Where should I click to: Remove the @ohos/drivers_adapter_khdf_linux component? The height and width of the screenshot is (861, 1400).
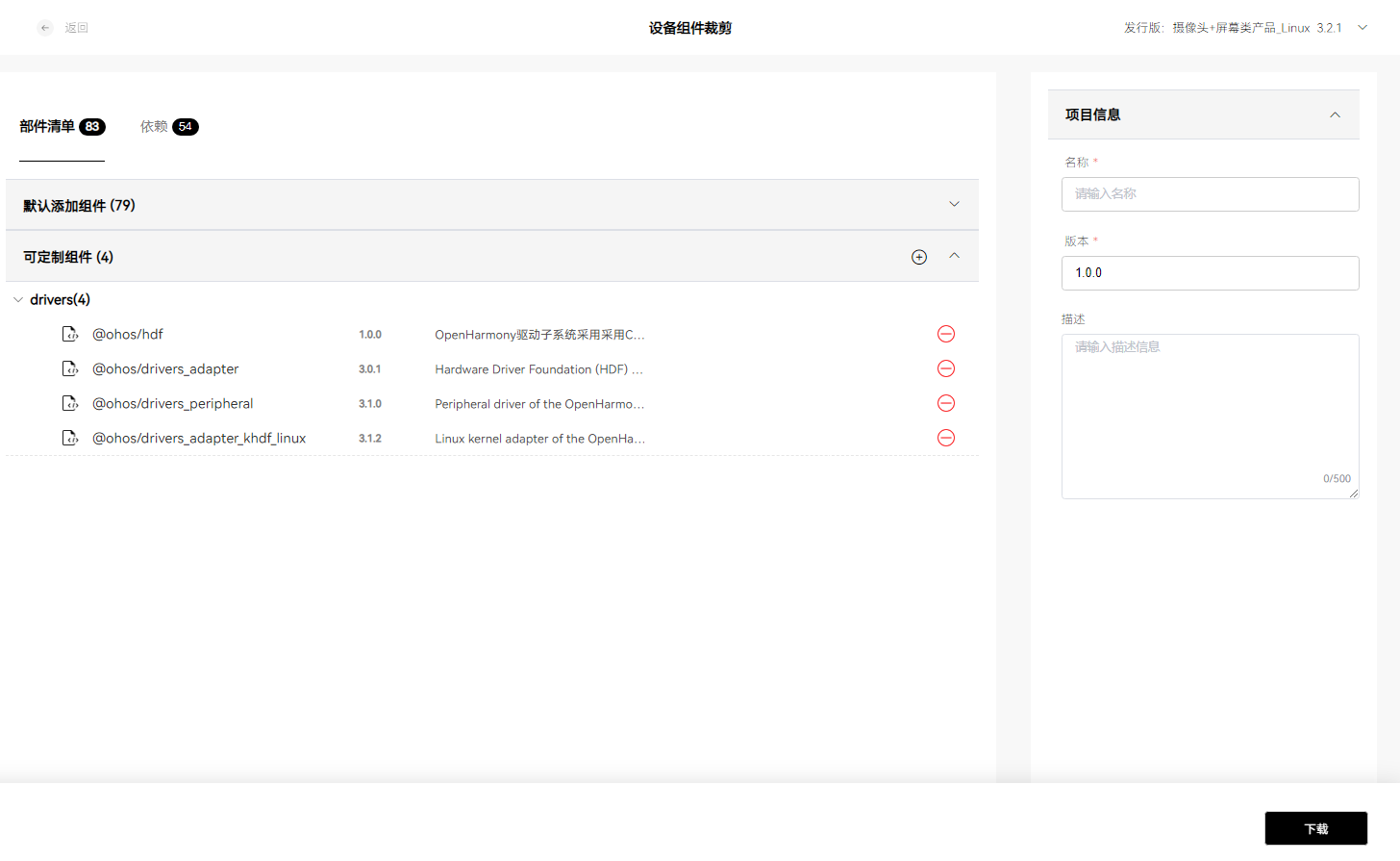[946, 438]
